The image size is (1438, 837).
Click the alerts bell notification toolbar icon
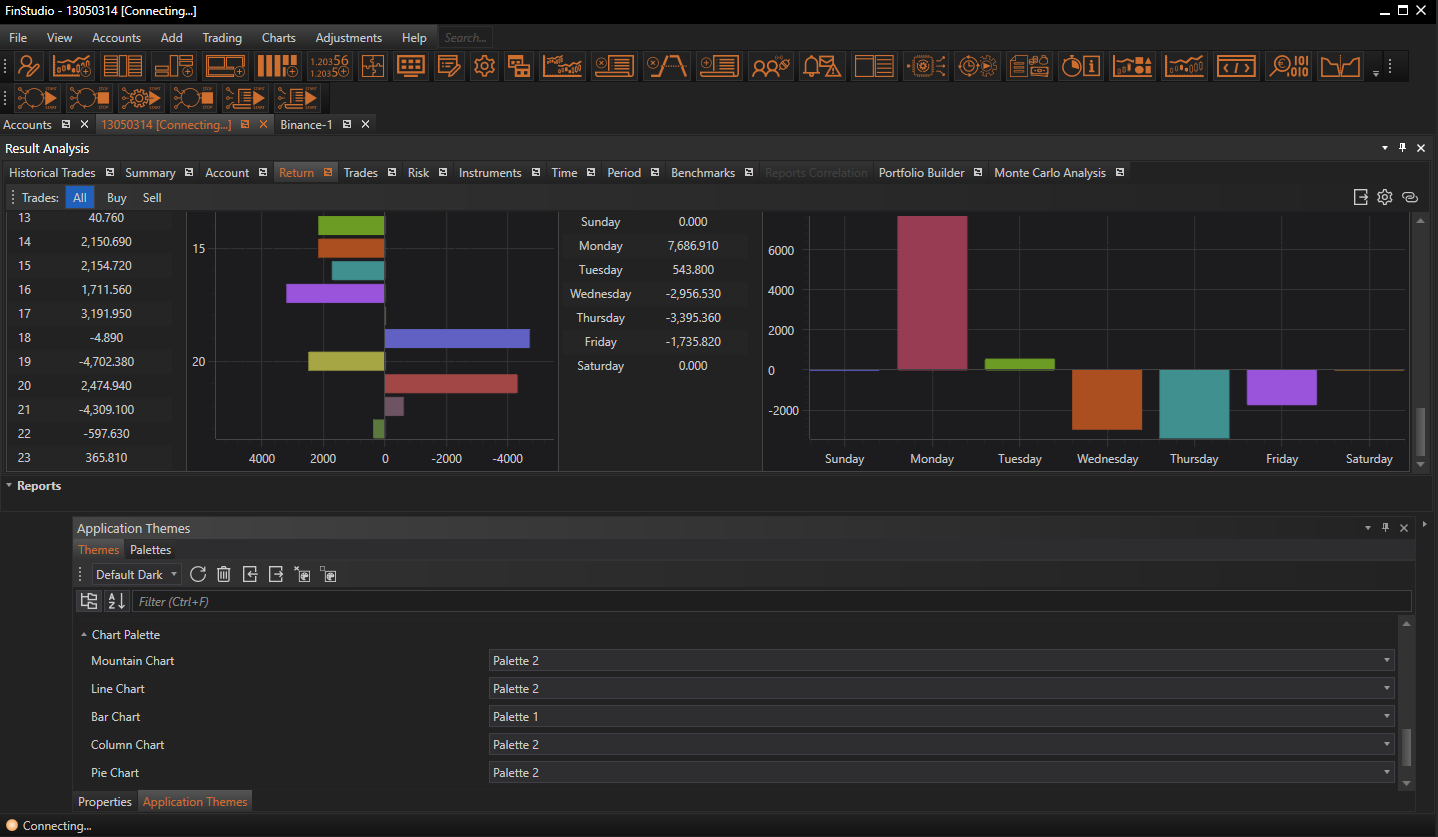tap(820, 67)
